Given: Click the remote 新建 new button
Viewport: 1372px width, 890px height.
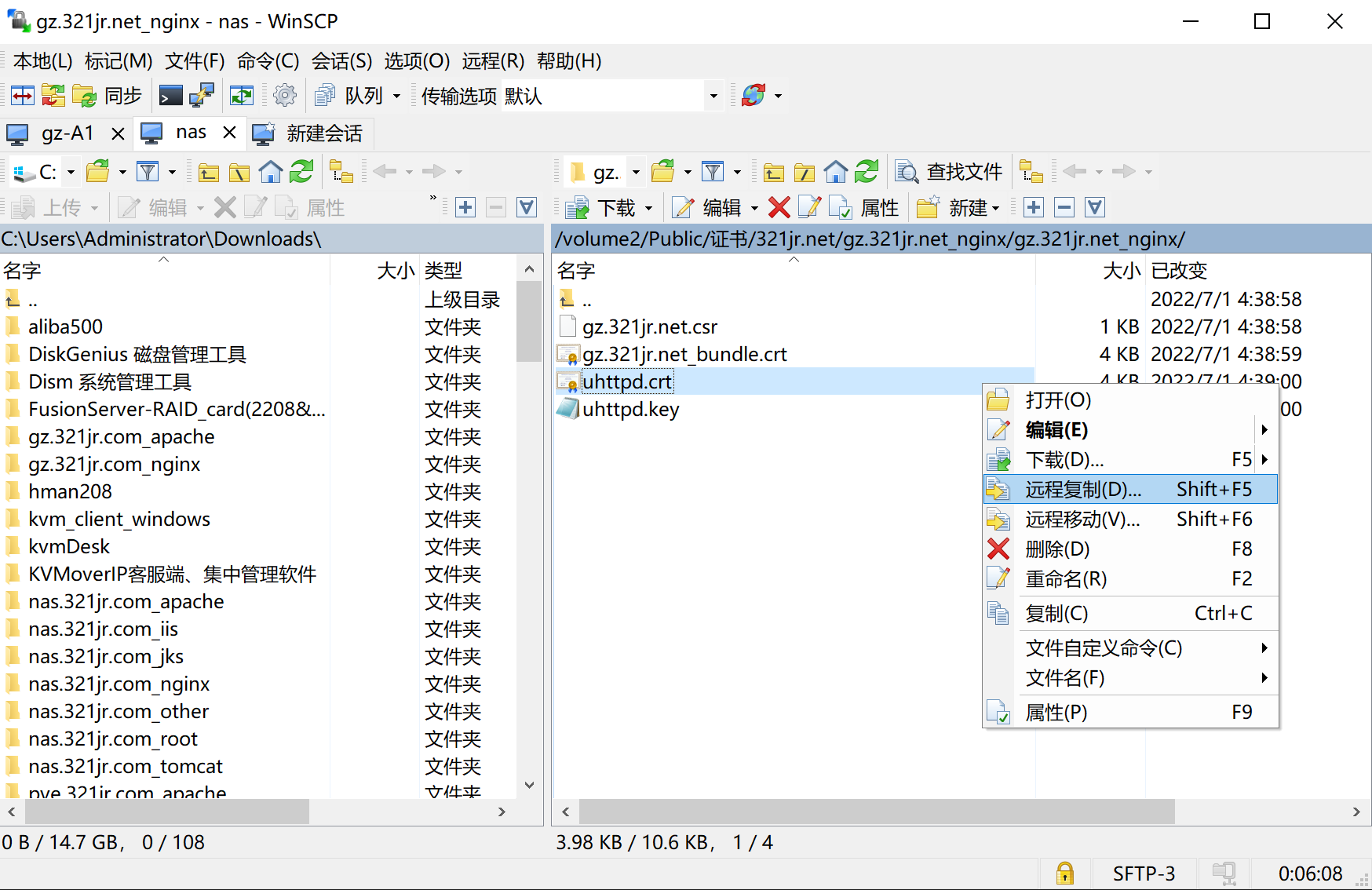Looking at the screenshot, I should coord(951,207).
